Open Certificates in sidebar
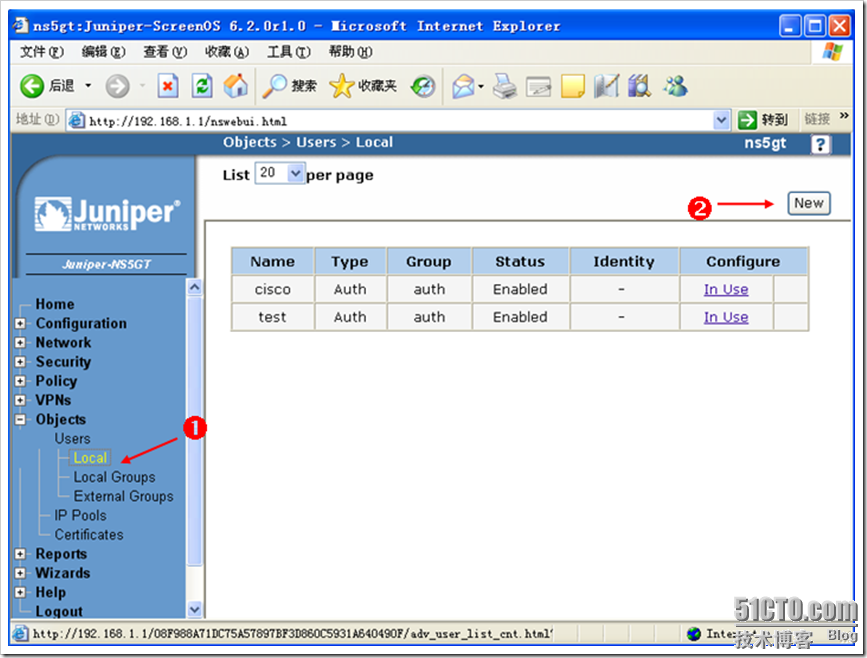This screenshot has height=658, width=867. coord(88,535)
